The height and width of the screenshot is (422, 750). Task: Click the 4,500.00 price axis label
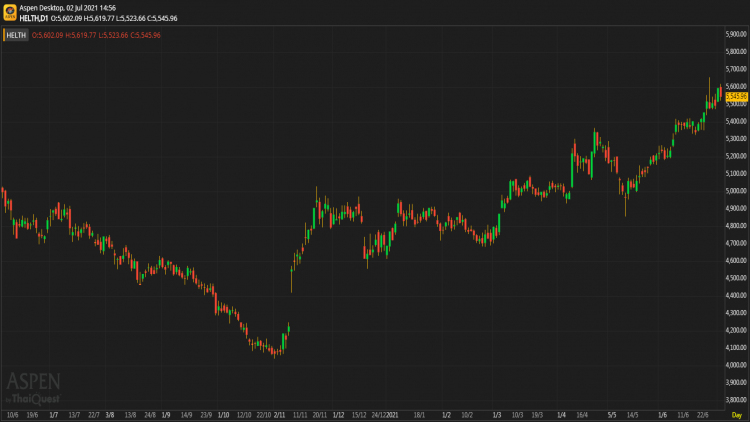736,278
